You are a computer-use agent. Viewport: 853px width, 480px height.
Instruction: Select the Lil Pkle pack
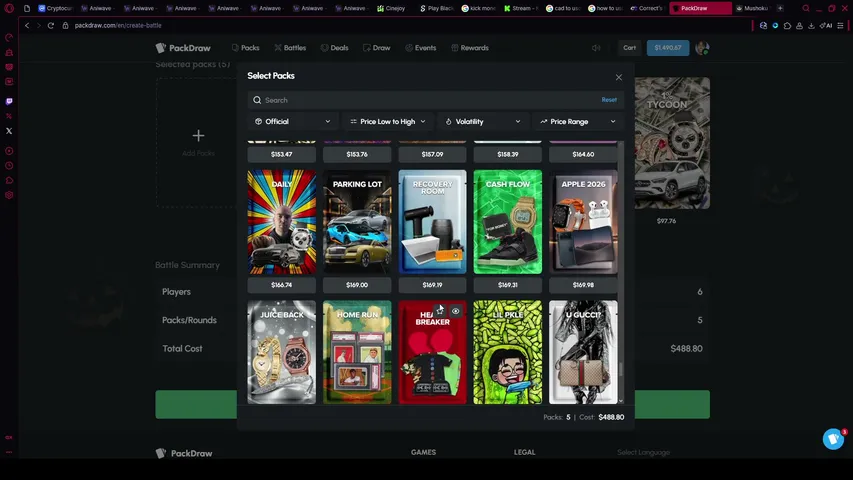click(x=508, y=352)
